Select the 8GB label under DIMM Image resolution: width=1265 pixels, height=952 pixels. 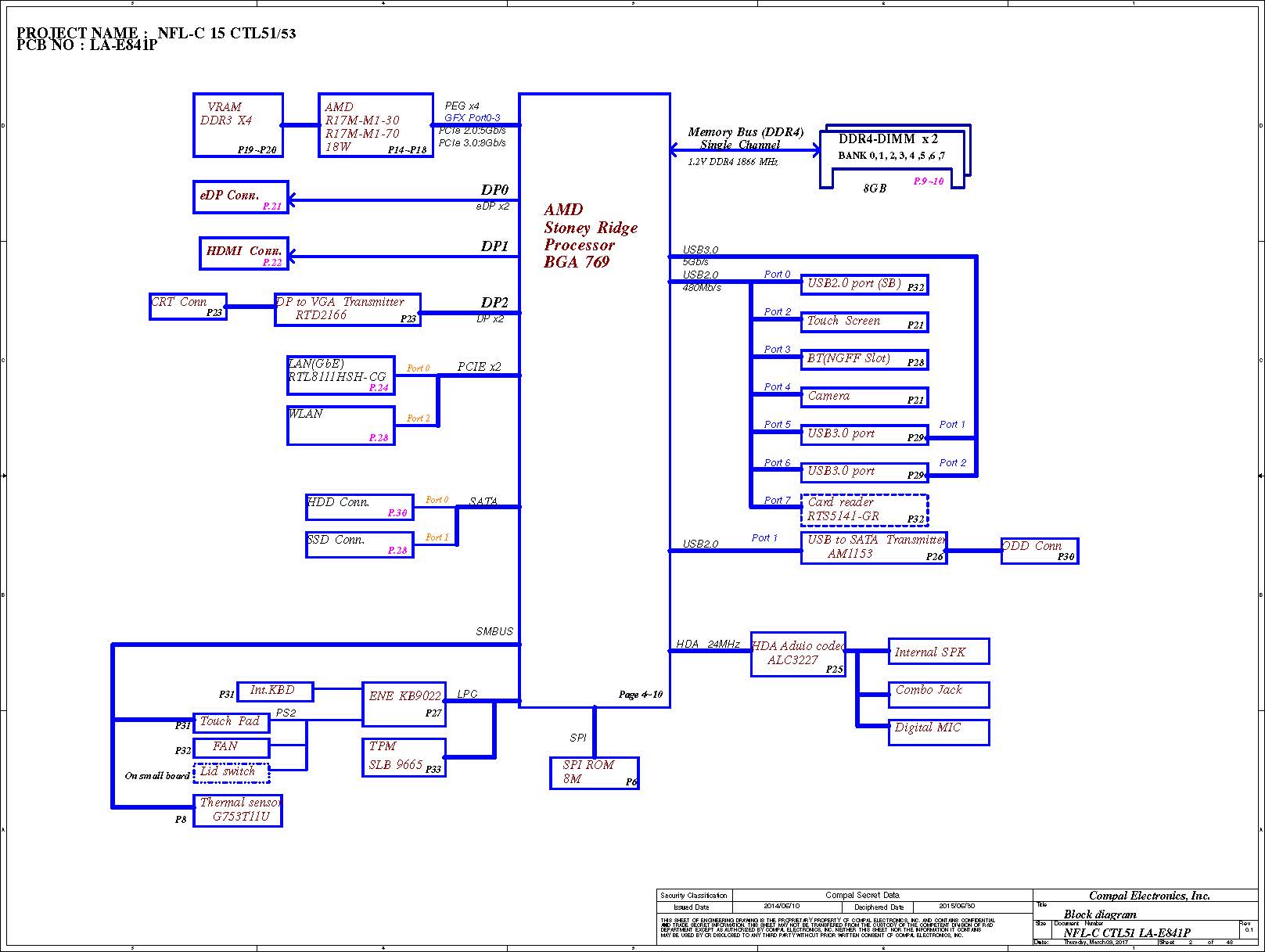point(875,189)
